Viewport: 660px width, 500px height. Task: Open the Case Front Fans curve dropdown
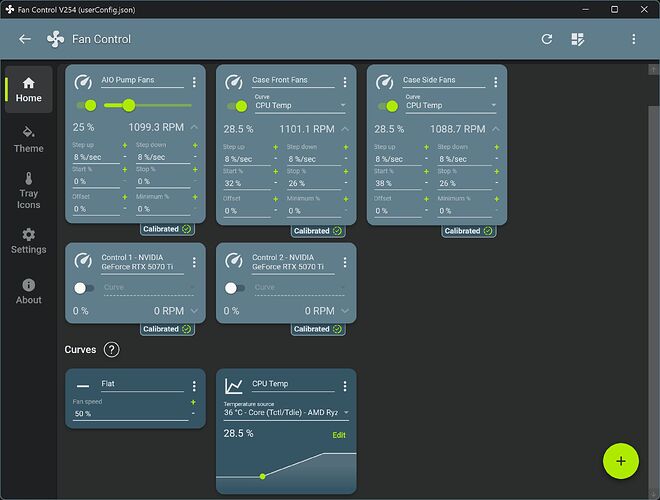tap(300, 105)
